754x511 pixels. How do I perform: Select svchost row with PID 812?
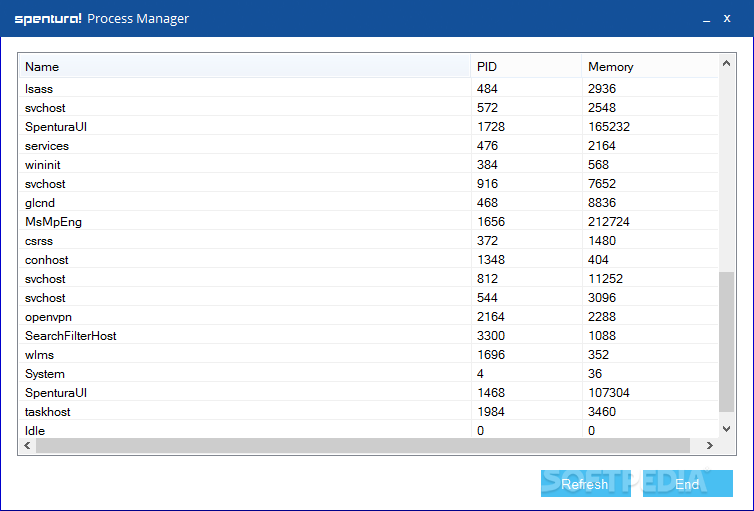369,278
